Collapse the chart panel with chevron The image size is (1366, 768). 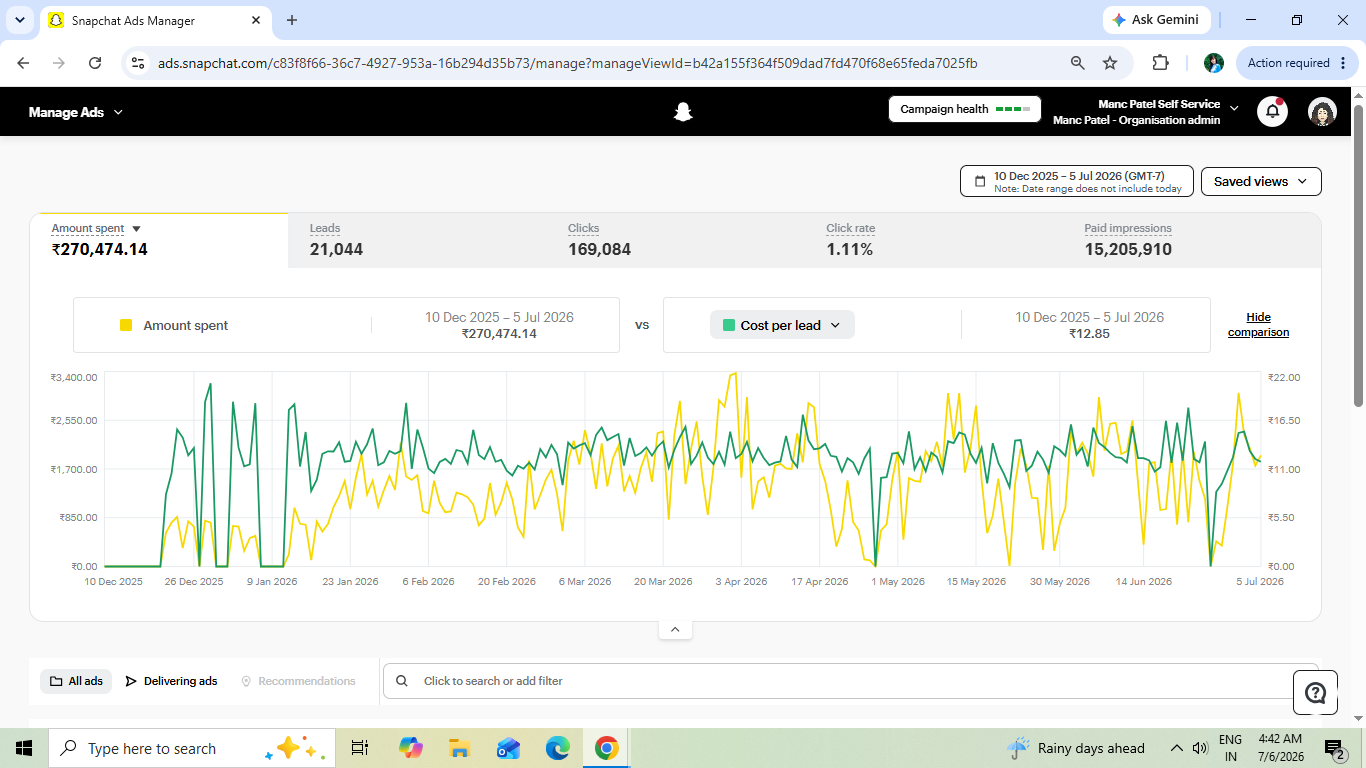(675, 629)
